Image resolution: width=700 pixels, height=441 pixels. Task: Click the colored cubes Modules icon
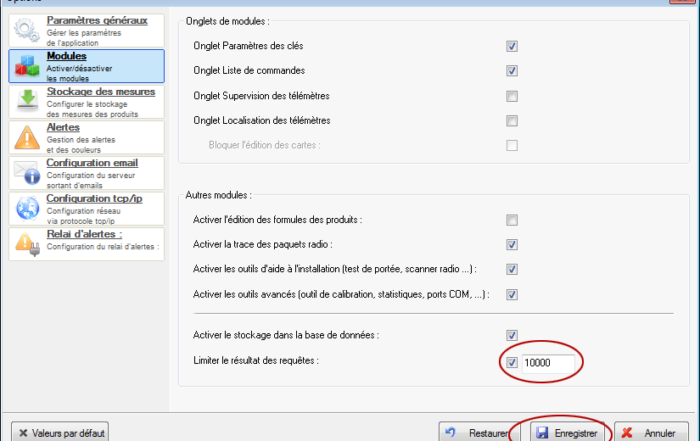point(27,66)
